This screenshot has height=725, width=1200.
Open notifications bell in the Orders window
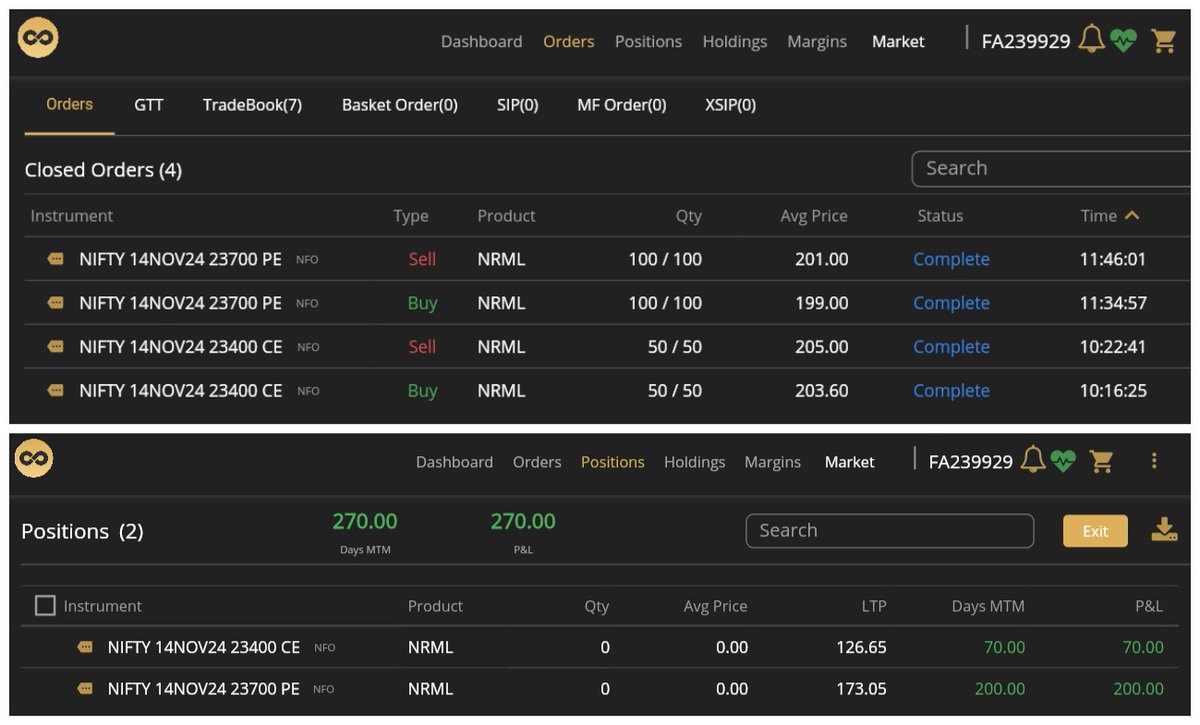pyautogui.click(x=1092, y=40)
